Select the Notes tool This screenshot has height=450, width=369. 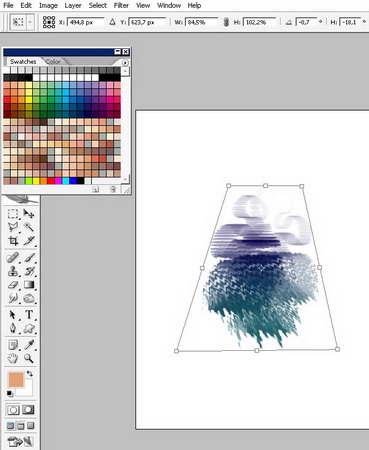click(x=13, y=345)
